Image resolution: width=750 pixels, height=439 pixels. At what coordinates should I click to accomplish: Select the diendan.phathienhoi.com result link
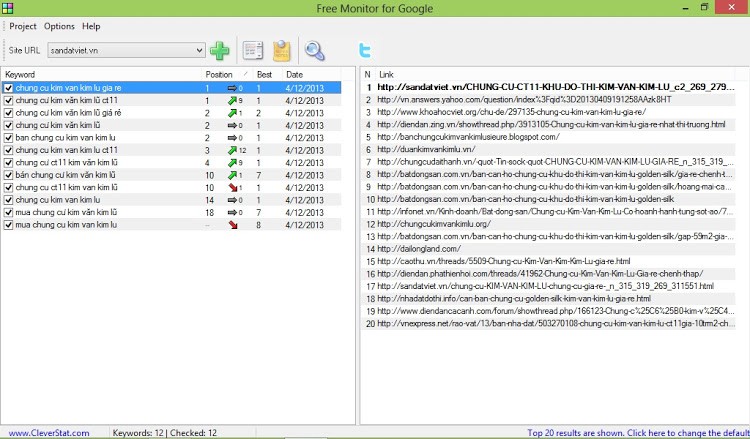(540, 274)
